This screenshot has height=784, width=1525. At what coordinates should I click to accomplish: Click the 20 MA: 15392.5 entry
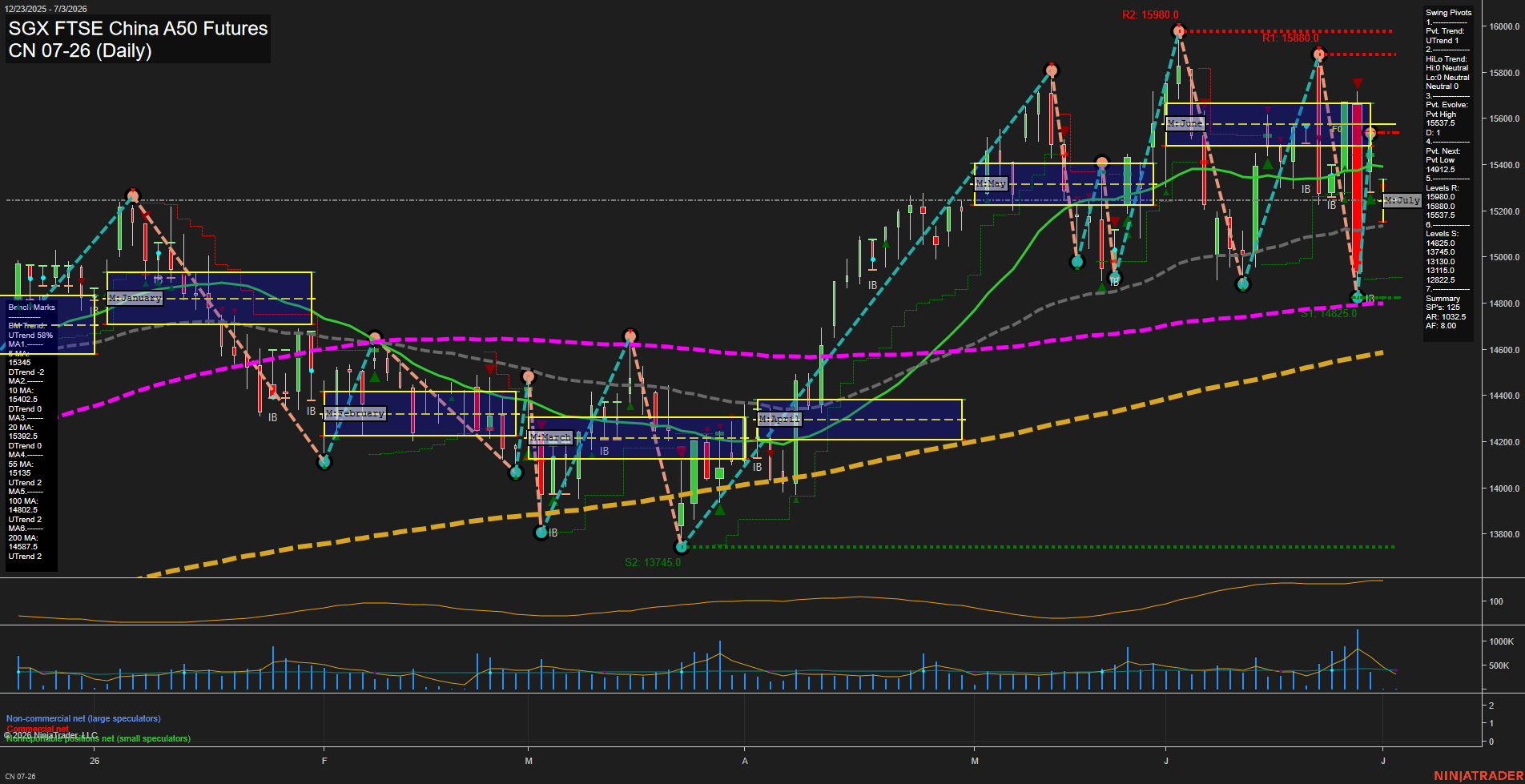point(23,432)
